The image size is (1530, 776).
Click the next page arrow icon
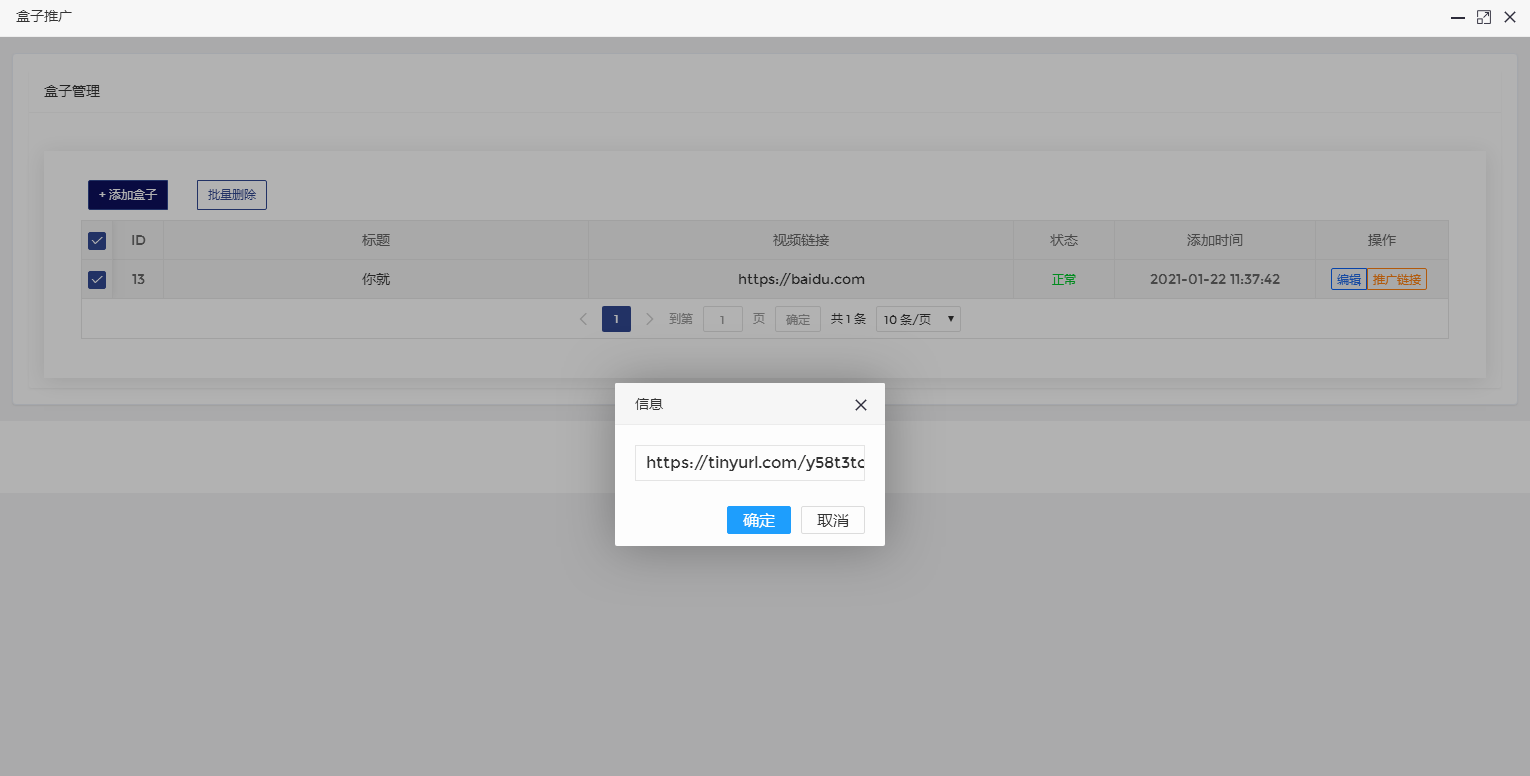[x=649, y=318]
